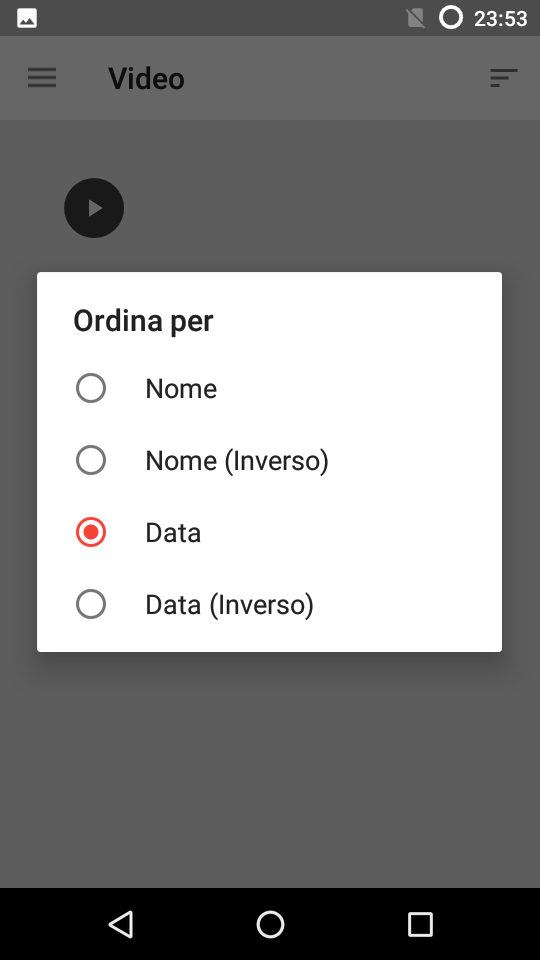
Task: Tap the Nome (Inverso) option label
Action: point(237,461)
